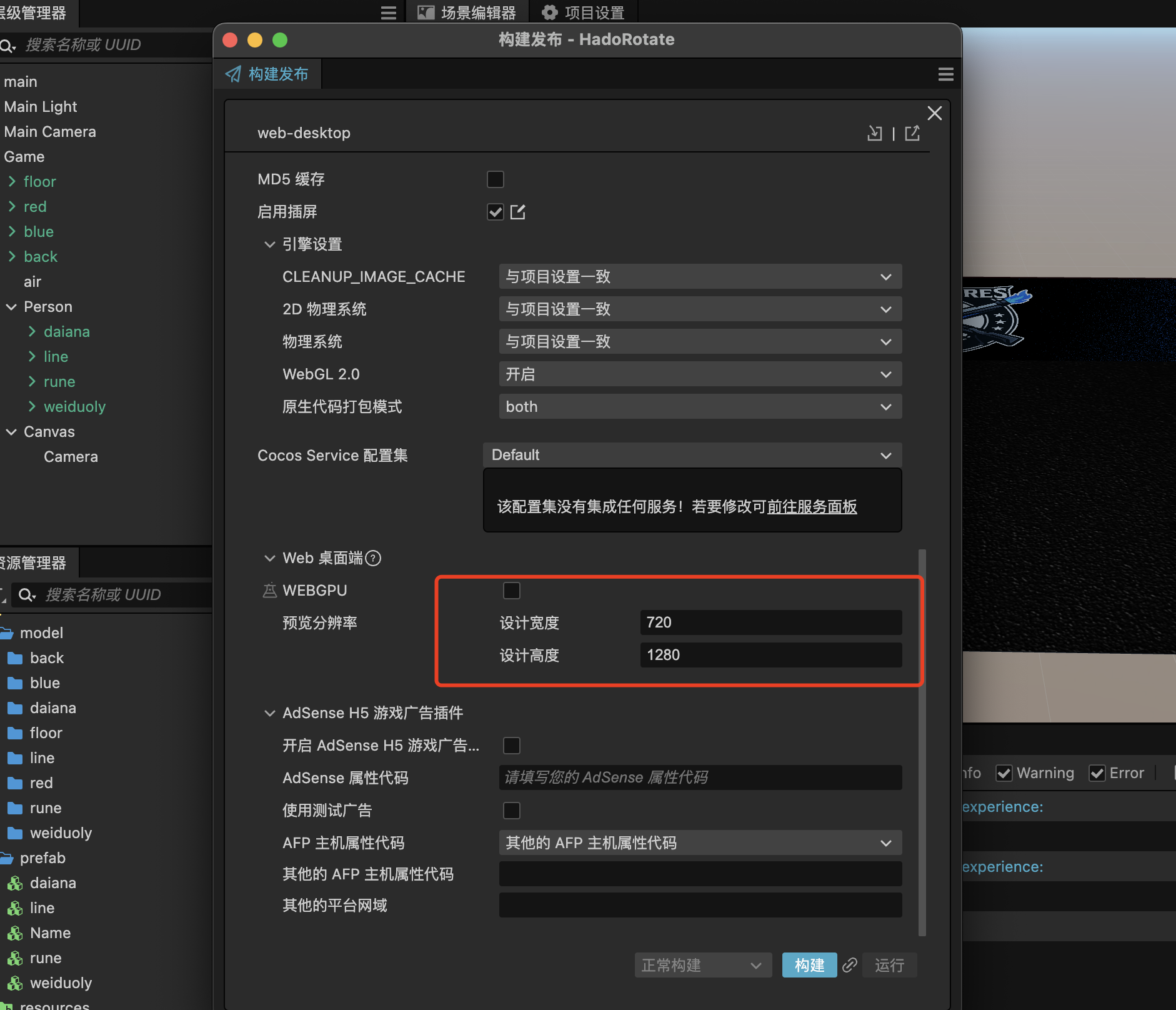Select Main Camera in hierarchy
Viewport: 1176px width, 1010px height.
[x=50, y=132]
